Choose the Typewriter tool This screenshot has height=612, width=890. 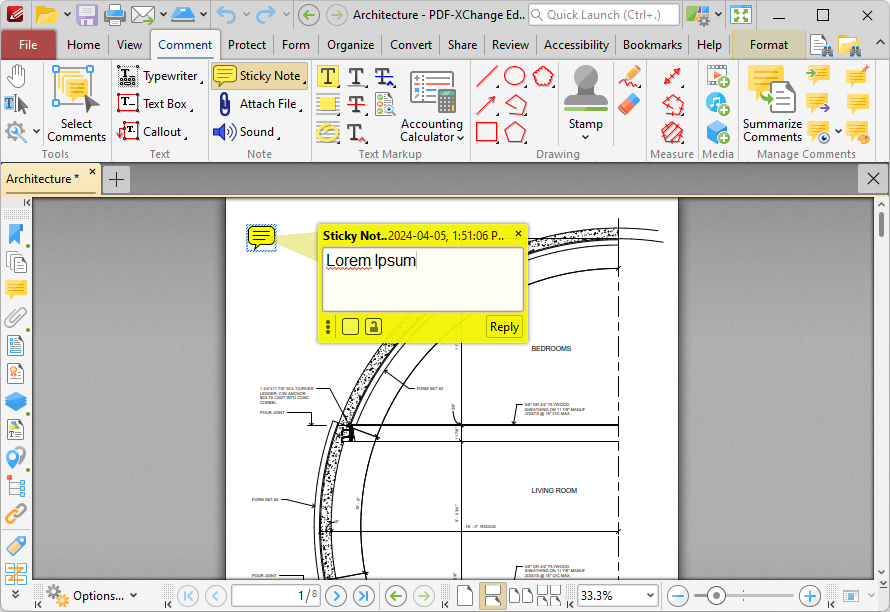coord(159,76)
